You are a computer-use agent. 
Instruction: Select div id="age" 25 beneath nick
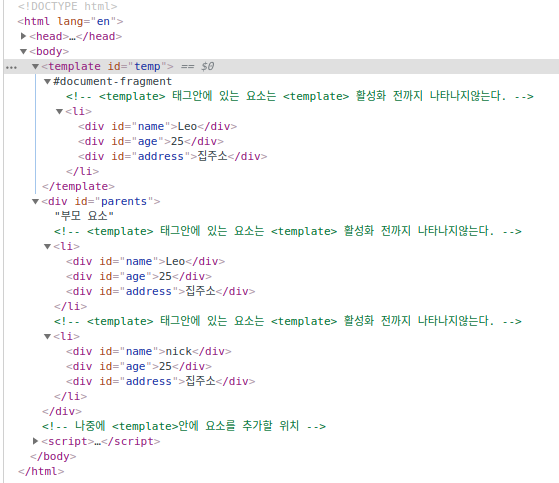pos(139,366)
